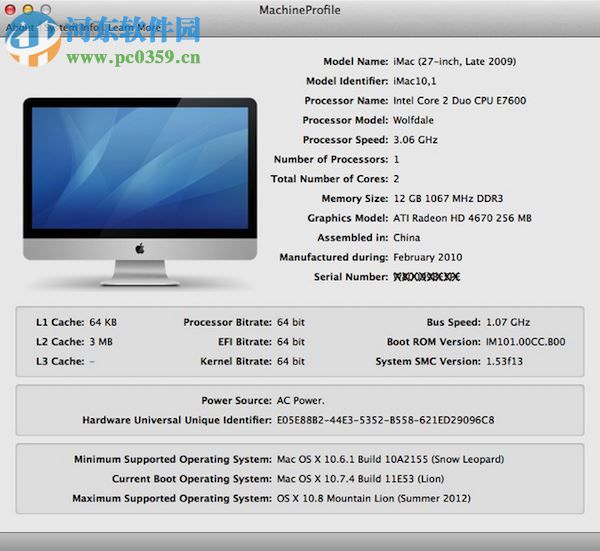Minimize the MachineProfile window

coord(28,9)
